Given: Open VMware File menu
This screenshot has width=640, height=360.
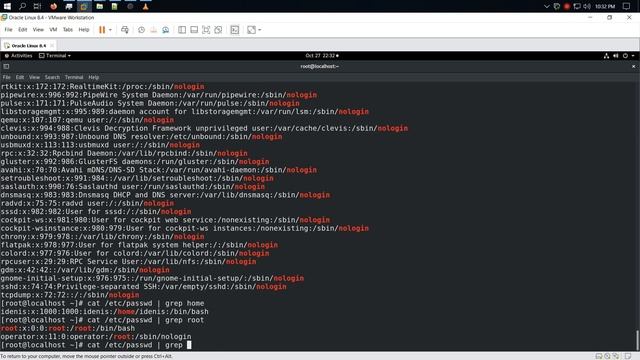Looking at the screenshot, I should pos(8,30).
